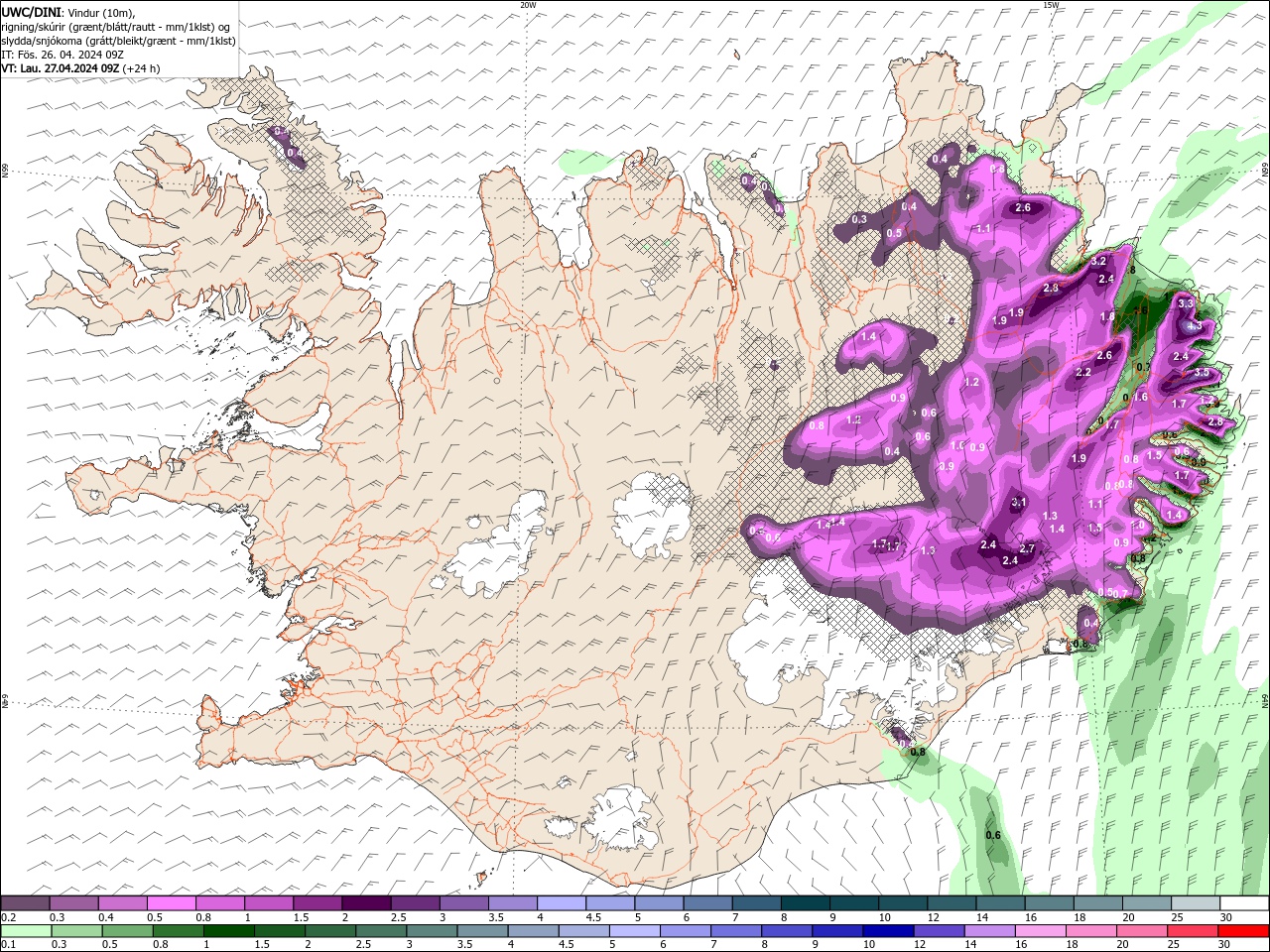Pick the grey-purple 0.2 swatch starting the upper row
This screenshot has height=952, width=1270.
tap(26, 903)
